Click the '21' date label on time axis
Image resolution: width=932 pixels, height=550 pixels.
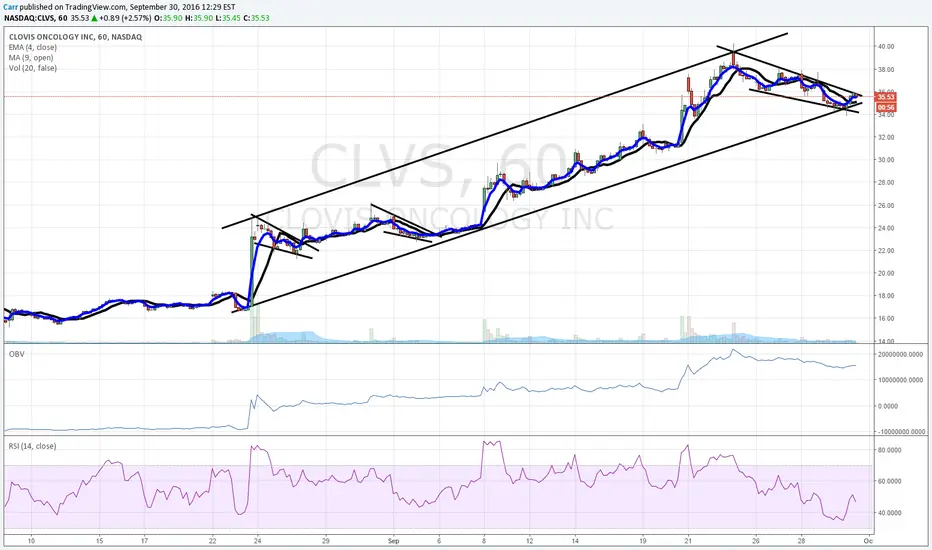tap(688, 541)
